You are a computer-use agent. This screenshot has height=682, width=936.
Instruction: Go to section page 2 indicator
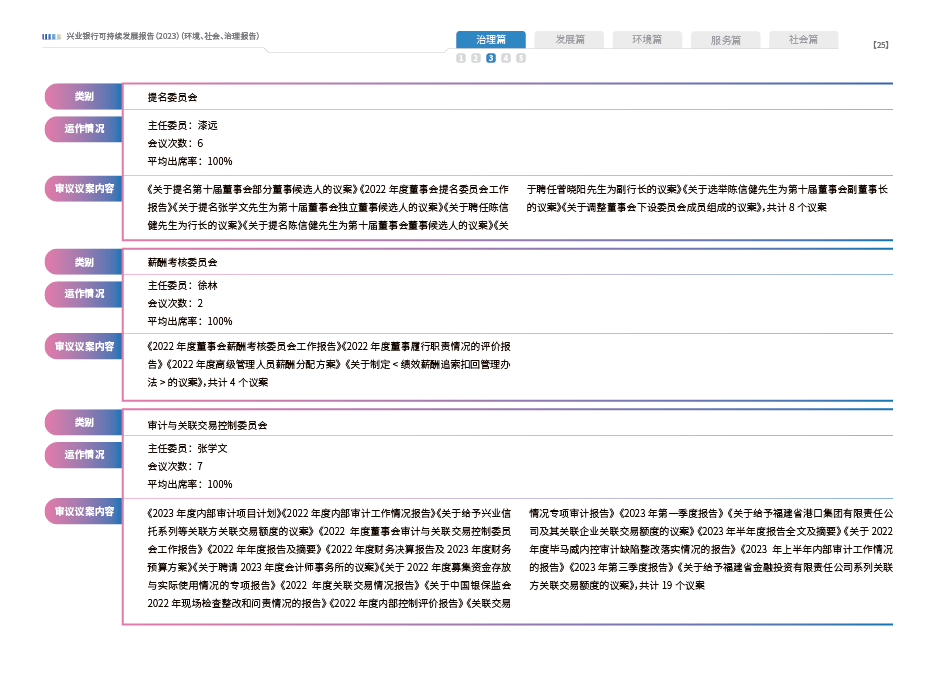pos(476,59)
